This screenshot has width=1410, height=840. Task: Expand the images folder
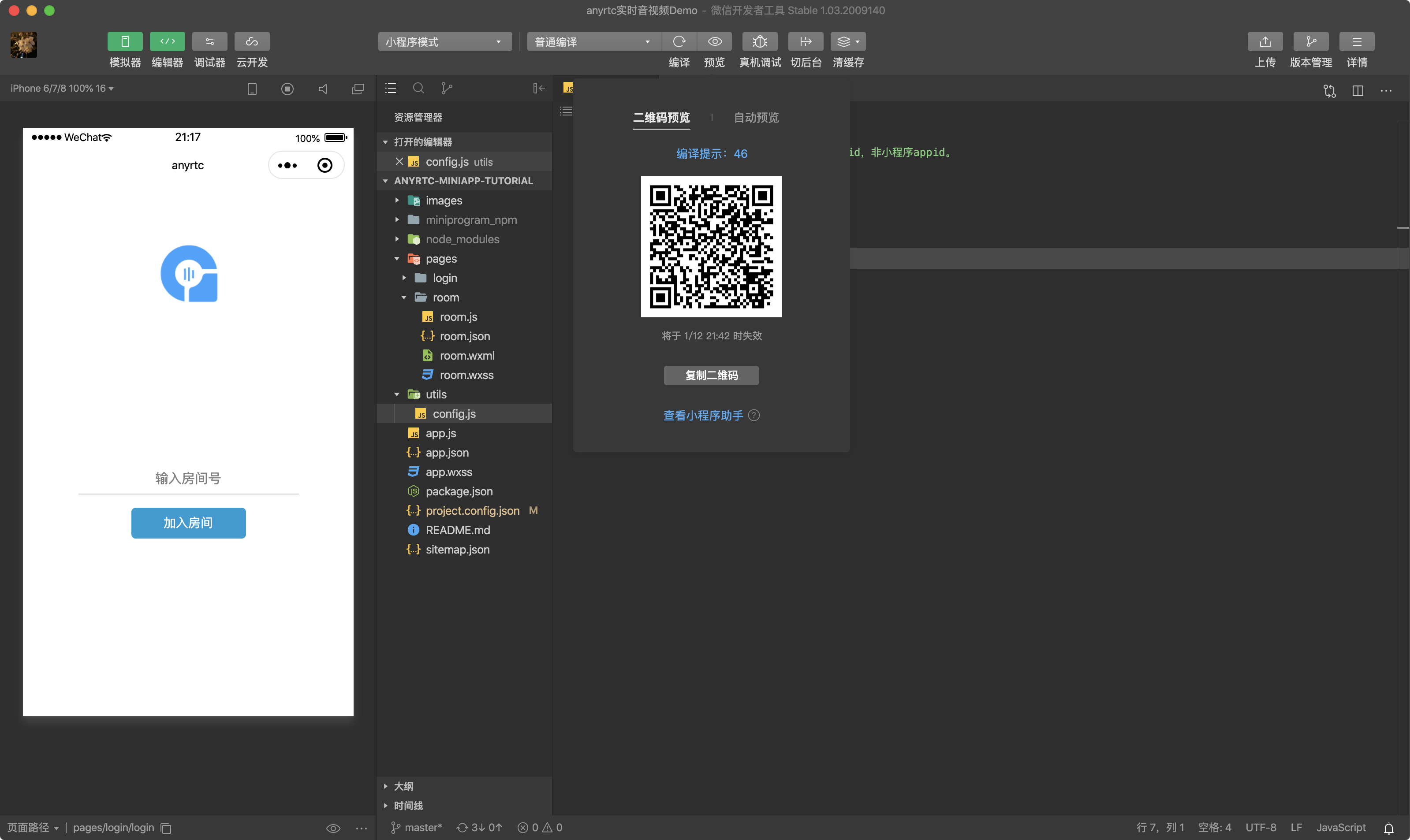click(x=464, y=201)
